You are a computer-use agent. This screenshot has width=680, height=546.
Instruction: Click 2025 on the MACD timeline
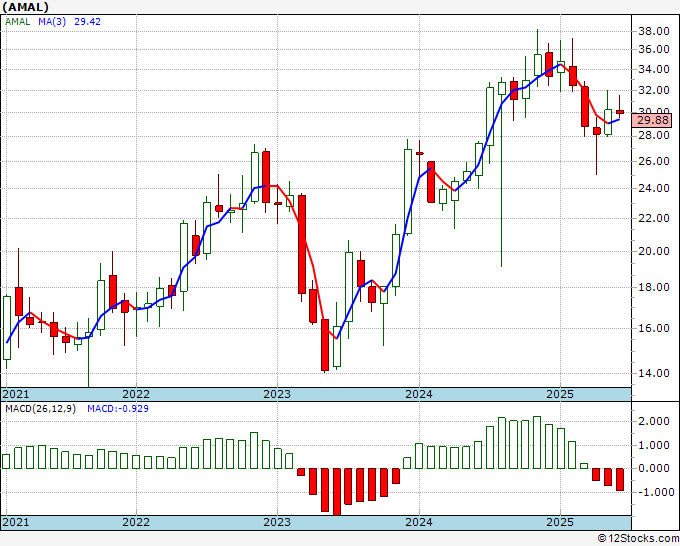[x=560, y=522]
